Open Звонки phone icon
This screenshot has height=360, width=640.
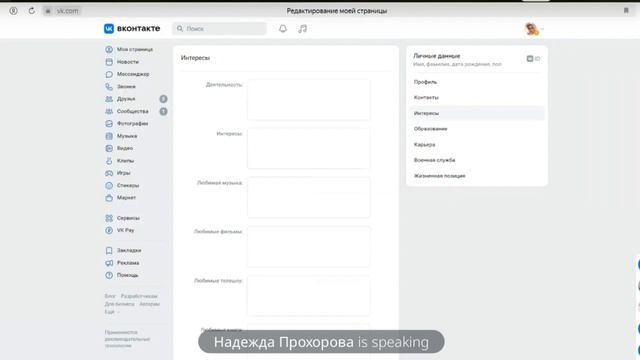point(109,87)
